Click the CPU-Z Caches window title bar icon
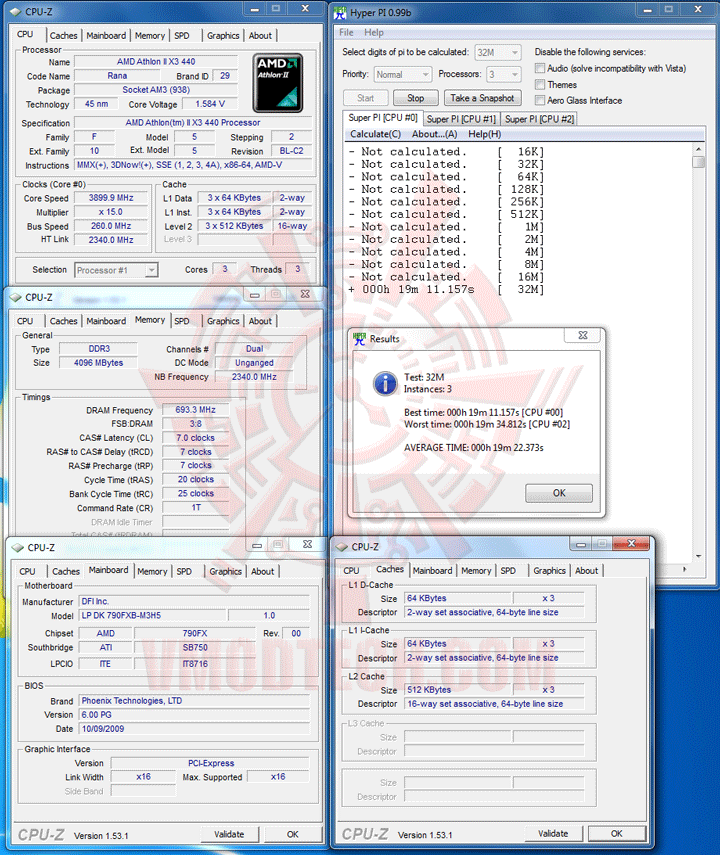This screenshot has width=720, height=855. [x=342, y=546]
